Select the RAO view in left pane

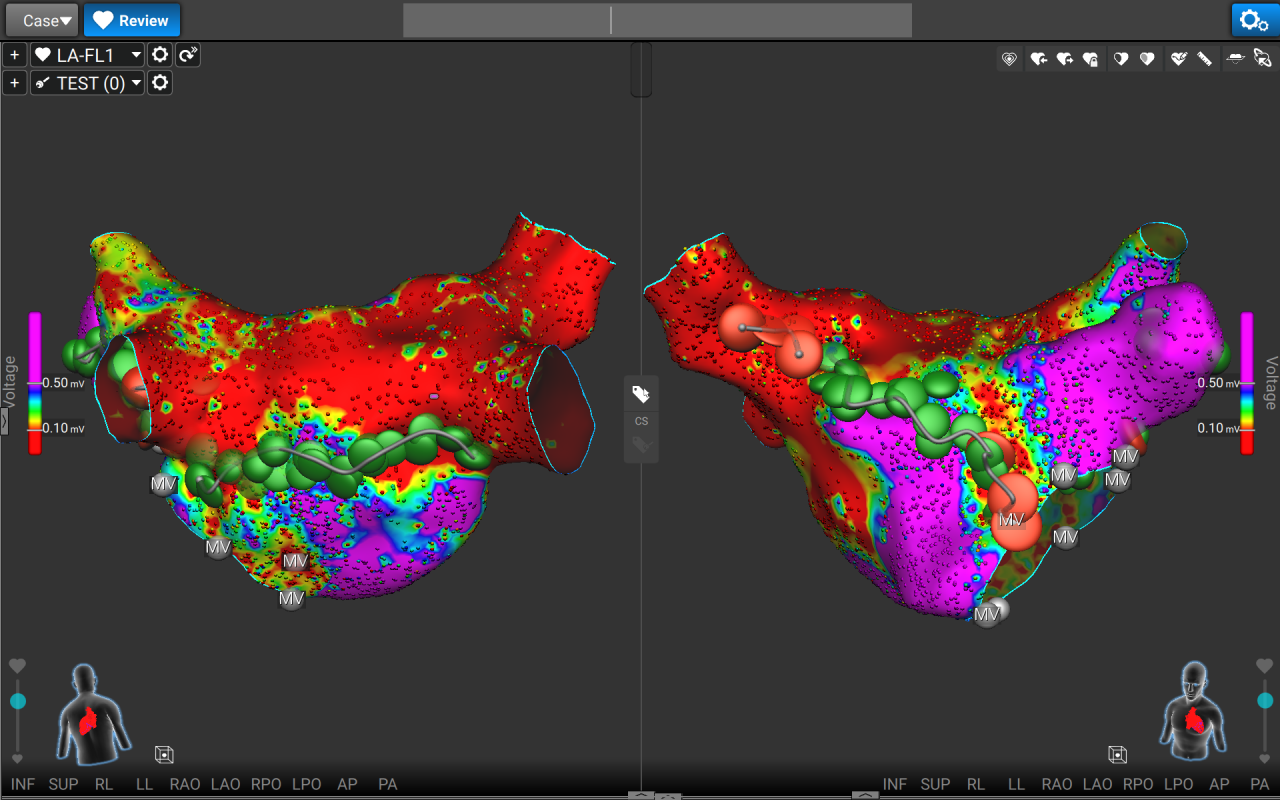(185, 784)
